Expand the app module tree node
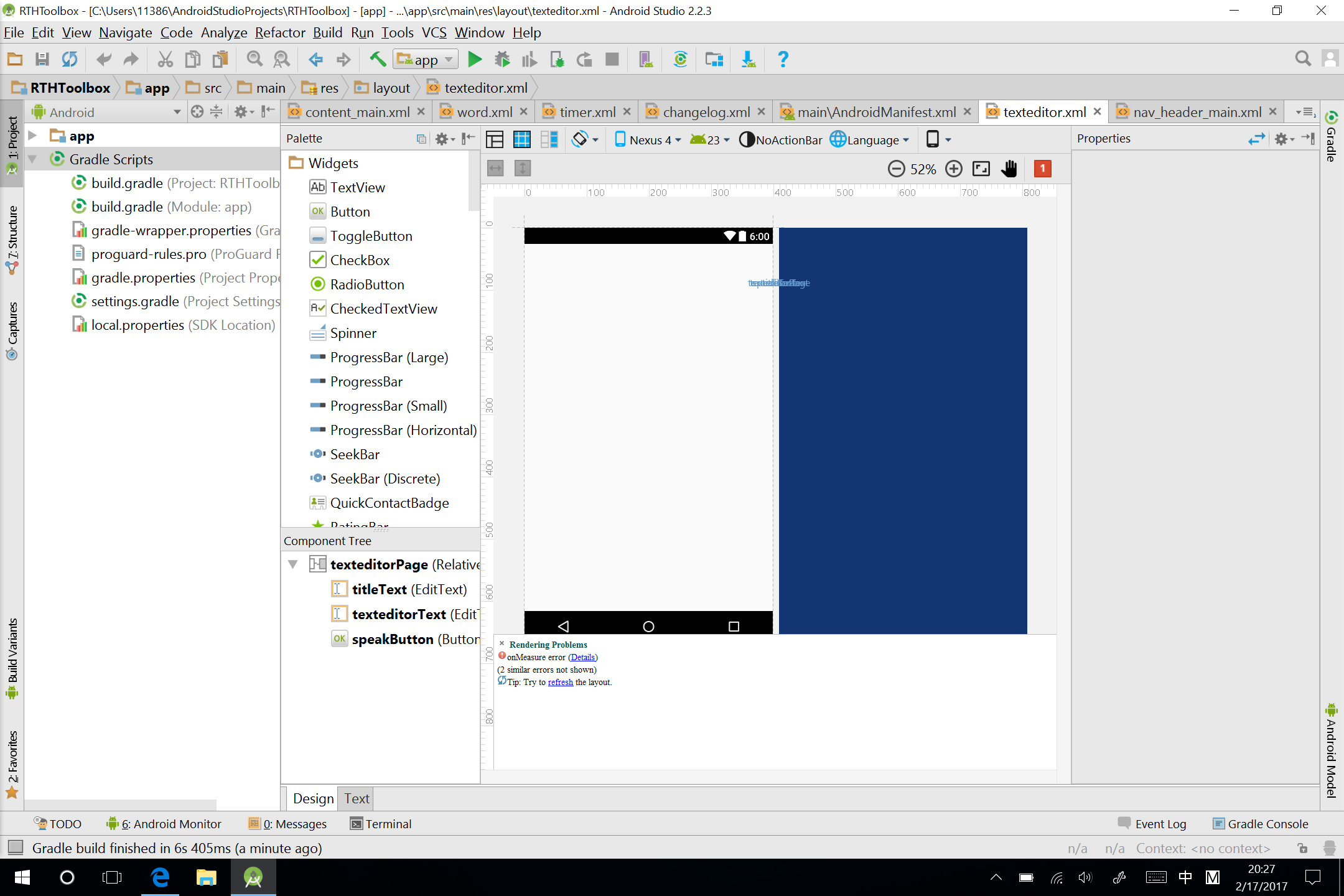 click(x=33, y=135)
